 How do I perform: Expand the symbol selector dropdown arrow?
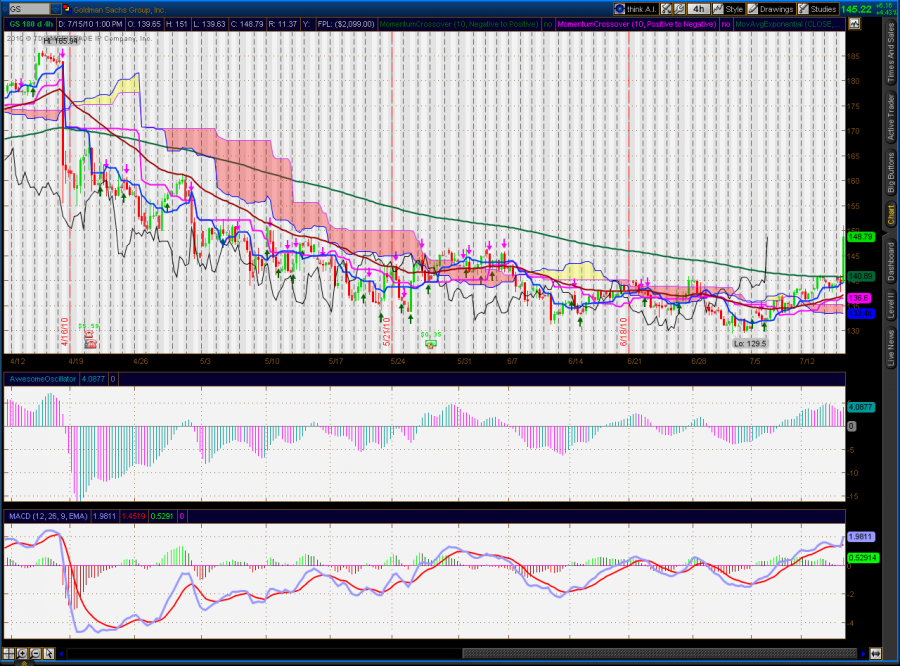55,9
